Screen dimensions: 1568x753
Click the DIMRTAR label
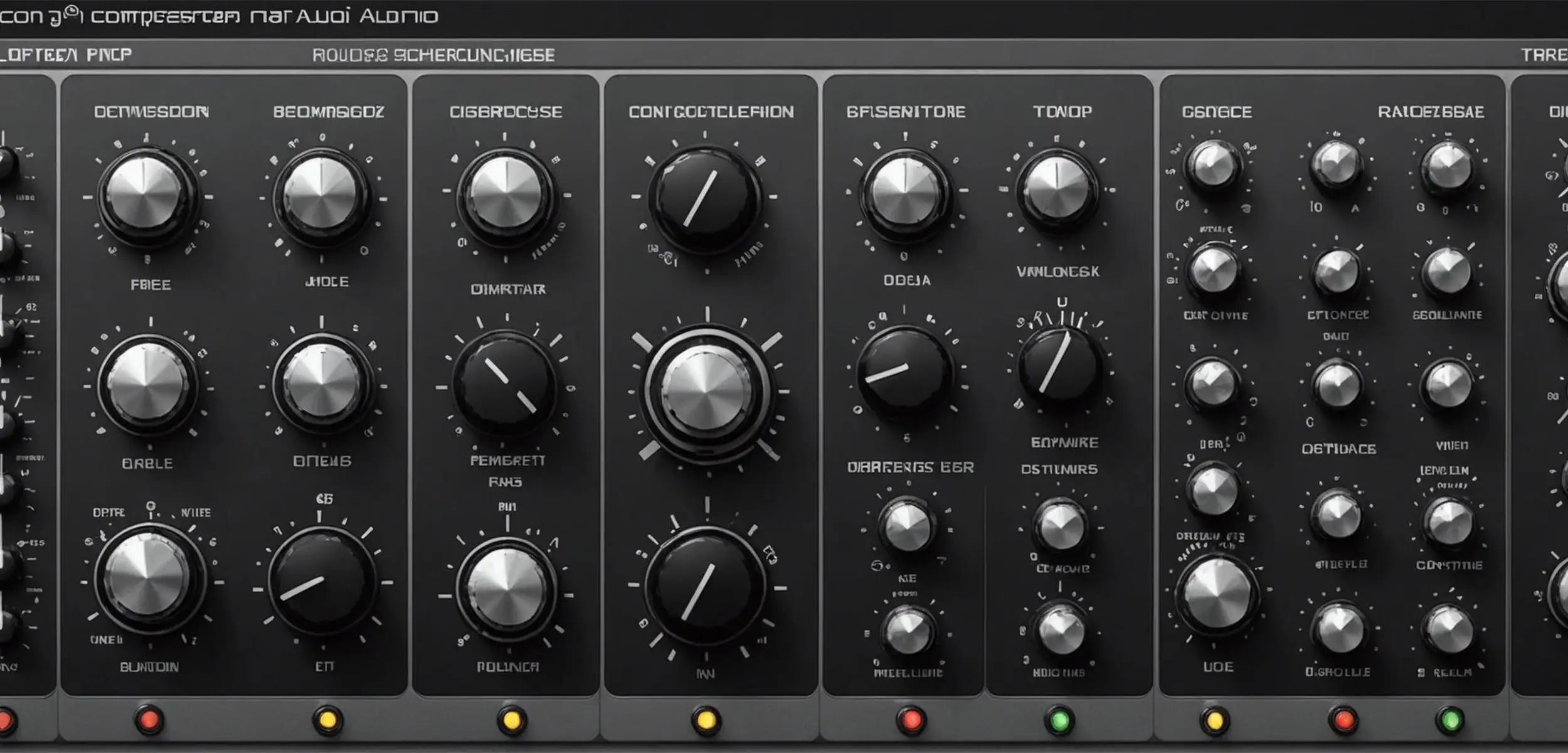point(508,289)
